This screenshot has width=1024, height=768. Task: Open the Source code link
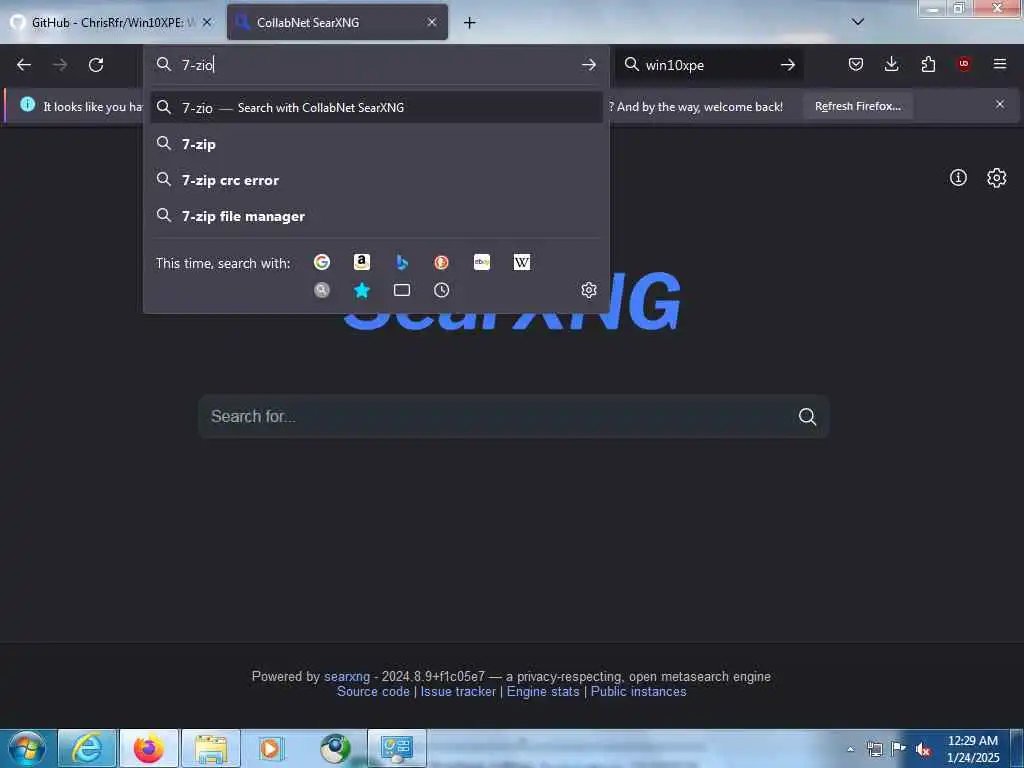pyautogui.click(x=373, y=692)
